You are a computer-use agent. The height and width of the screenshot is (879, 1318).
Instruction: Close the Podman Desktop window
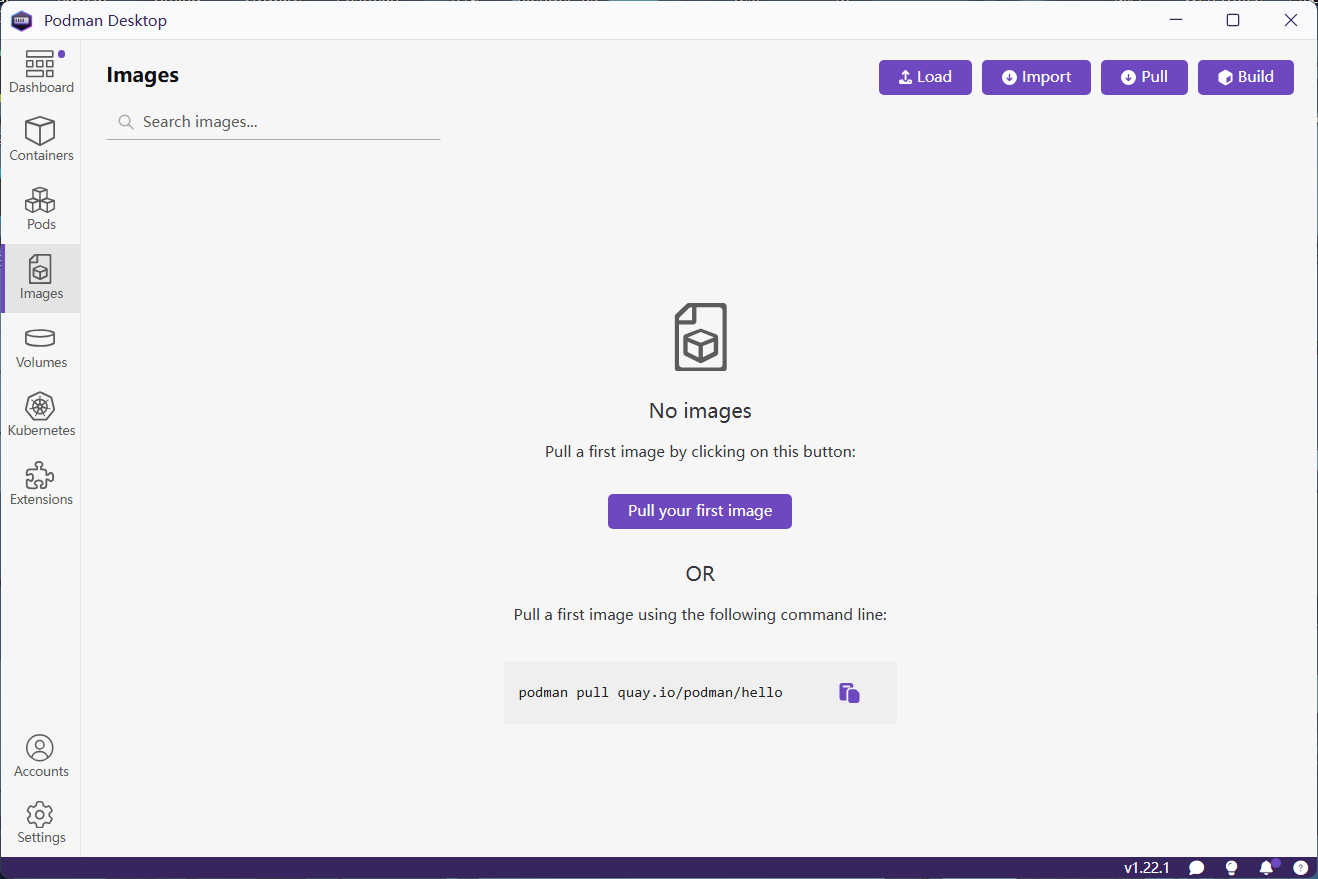[1290, 20]
